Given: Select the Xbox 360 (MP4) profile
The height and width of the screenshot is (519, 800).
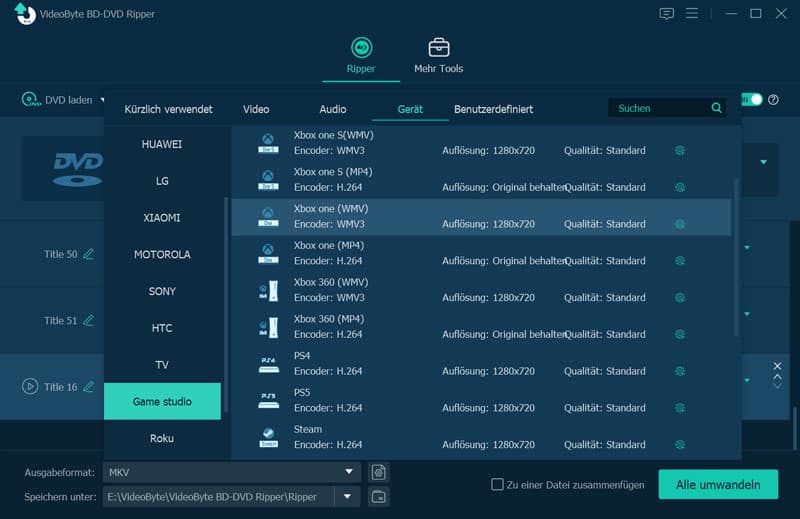Looking at the screenshot, I should [481, 327].
